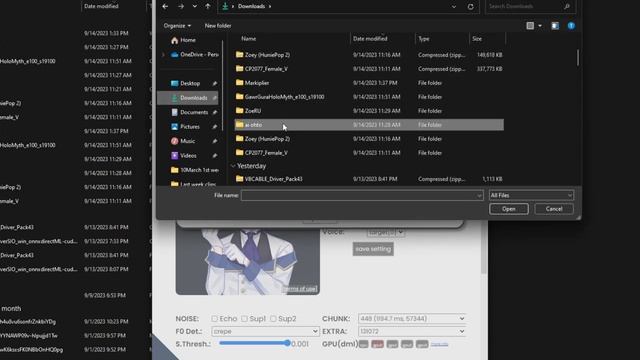Select Downloads in the sidebar
The width and height of the screenshot is (640, 360).
188,98
